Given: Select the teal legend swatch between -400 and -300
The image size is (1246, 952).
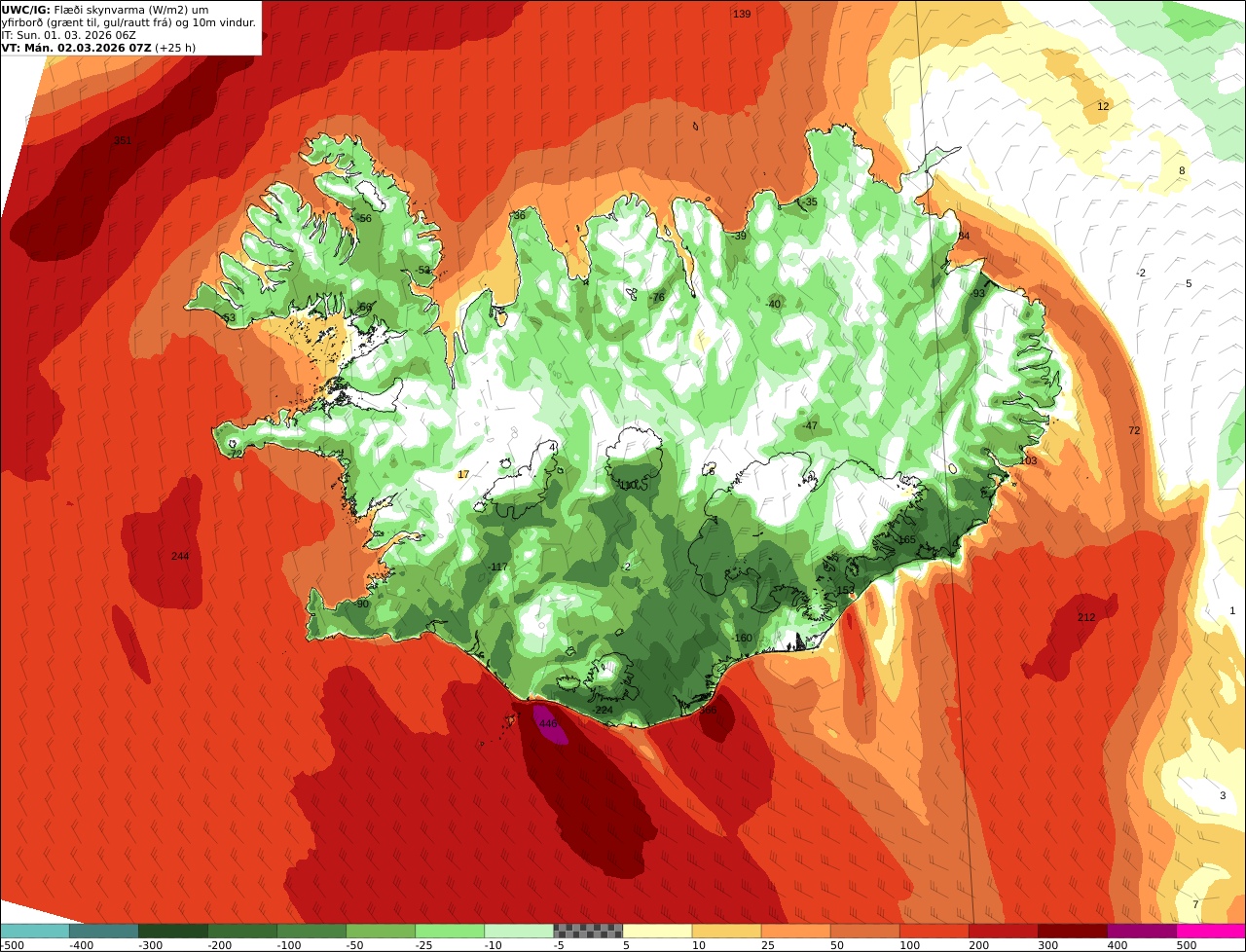Looking at the screenshot, I should click(x=104, y=931).
